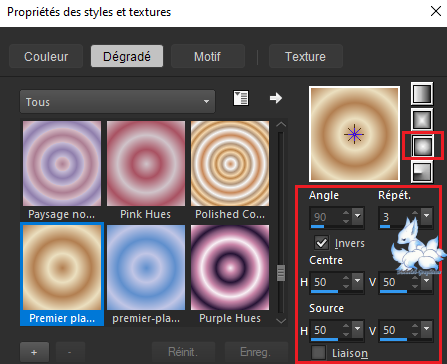The width and height of the screenshot is (447, 364).
Task: Select the sunburst gradient style icon
Action: coord(422,146)
